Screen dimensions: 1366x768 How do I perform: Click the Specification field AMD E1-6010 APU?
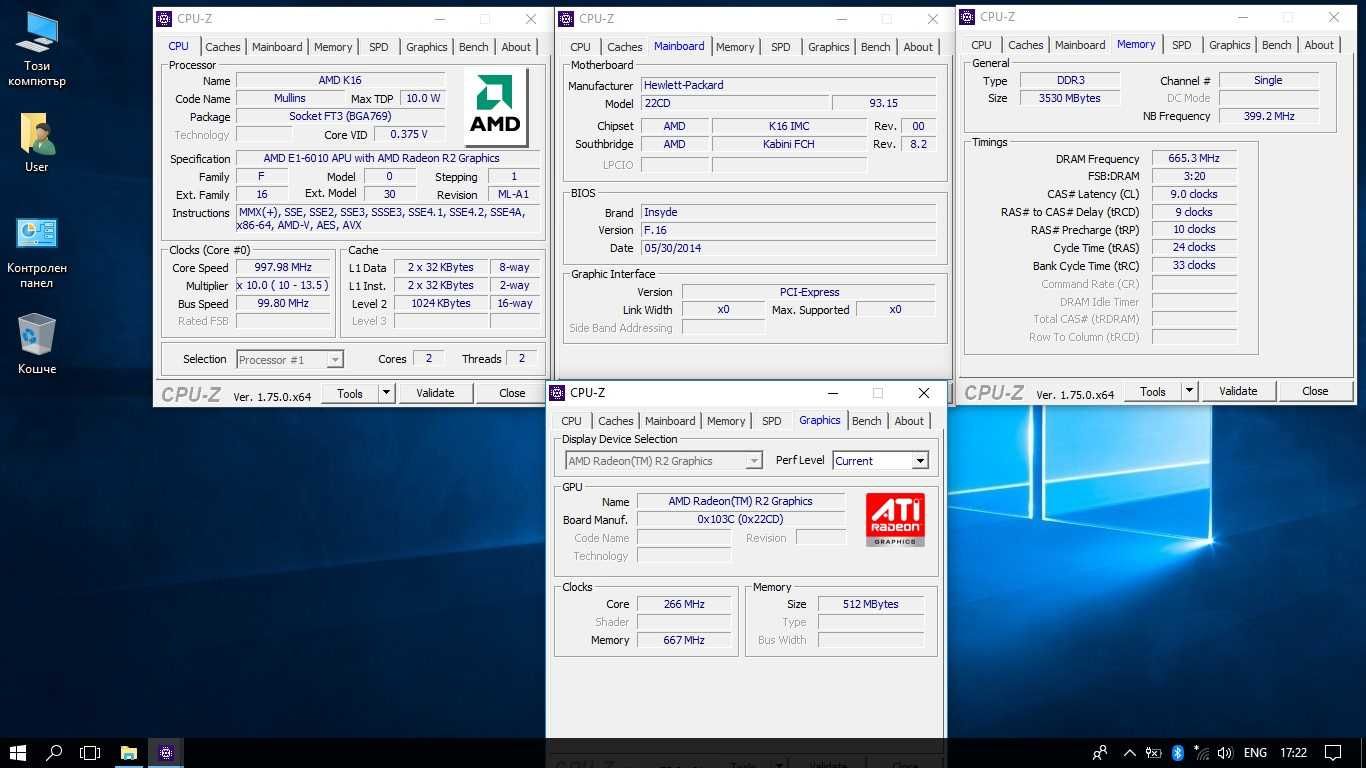click(388, 158)
